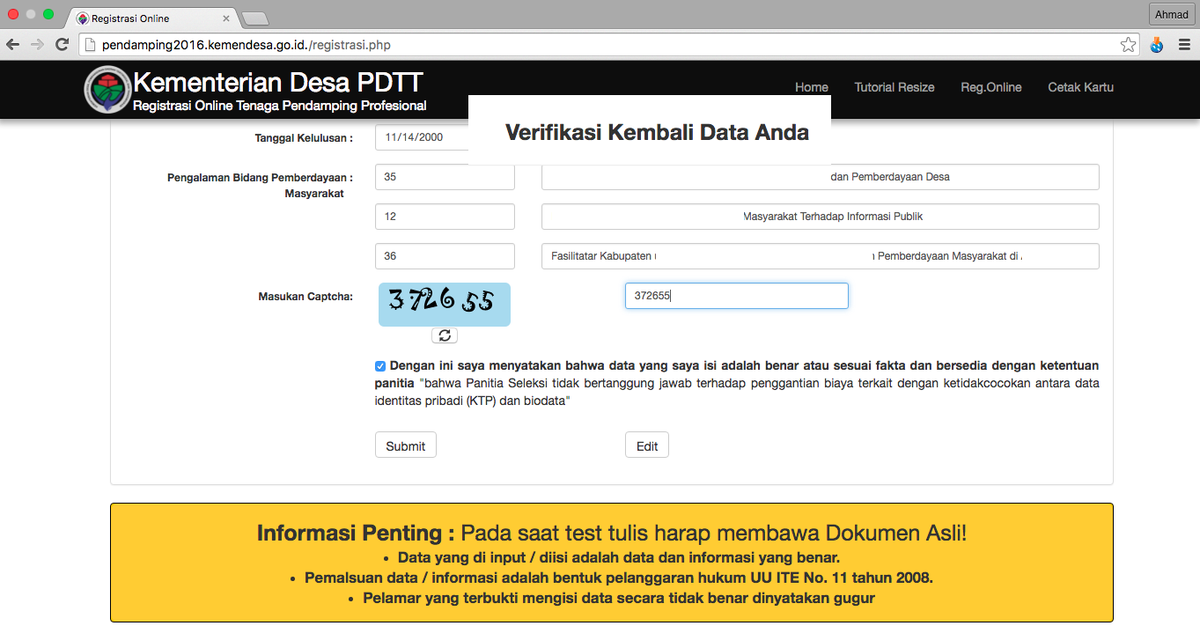
Task: Click the Pengalaman Bidang Pemberdayaan label
Action: point(260,185)
